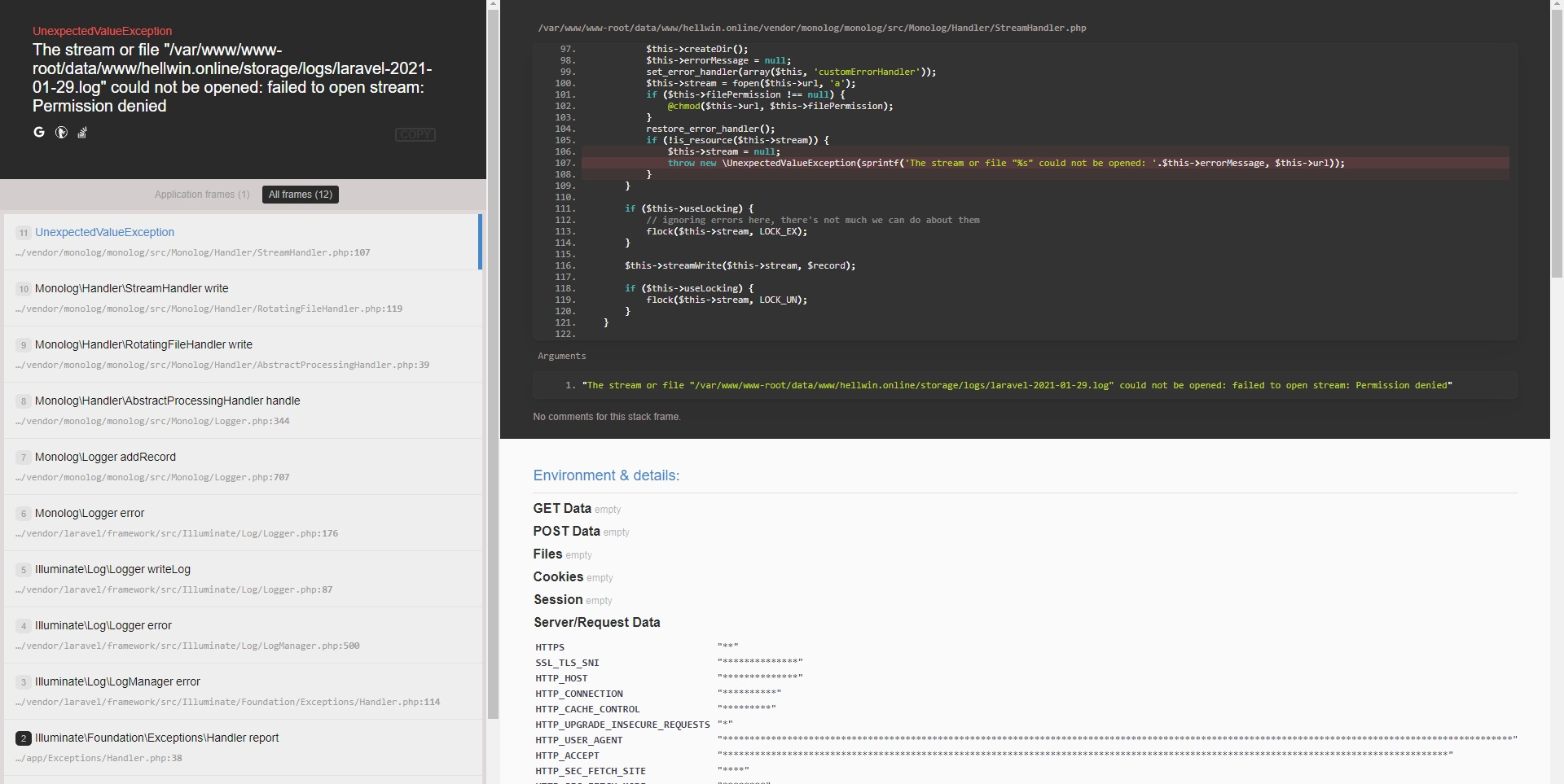The width and height of the screenshot is (1564, 784).
Task: Select frame 4 Illuminate Log Logger error
Action: pyautogui.click(x=243, y=635)
